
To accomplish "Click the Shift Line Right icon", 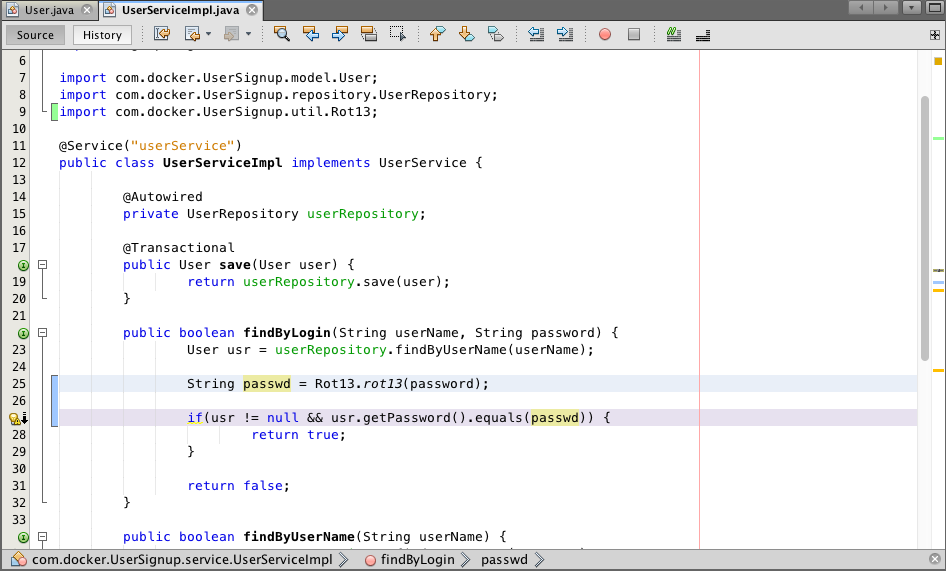I will [565, 34].
